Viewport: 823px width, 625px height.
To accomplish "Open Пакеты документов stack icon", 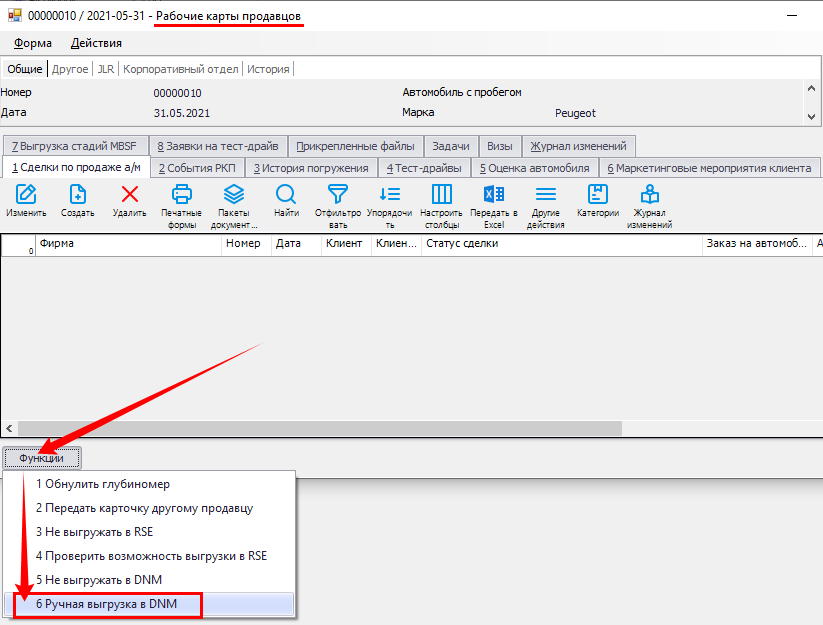I will 234,195.
